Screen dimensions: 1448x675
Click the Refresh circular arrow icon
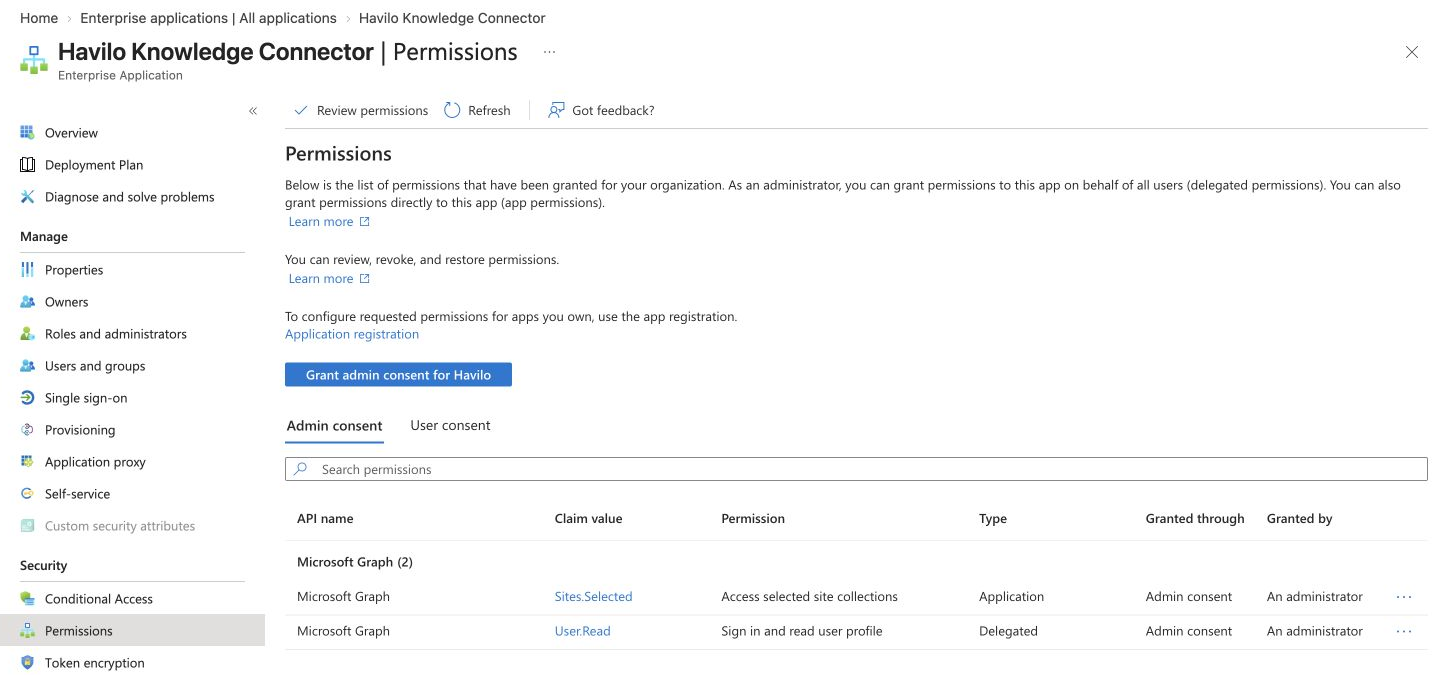(452, 110)
